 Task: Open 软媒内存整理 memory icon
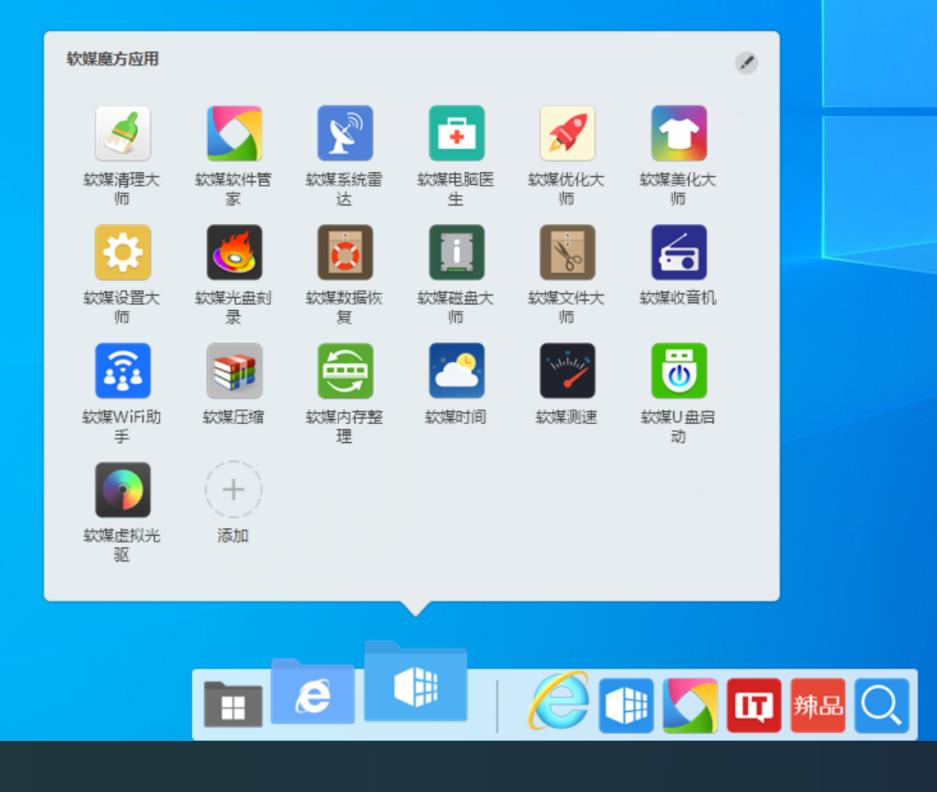(345, 371)
